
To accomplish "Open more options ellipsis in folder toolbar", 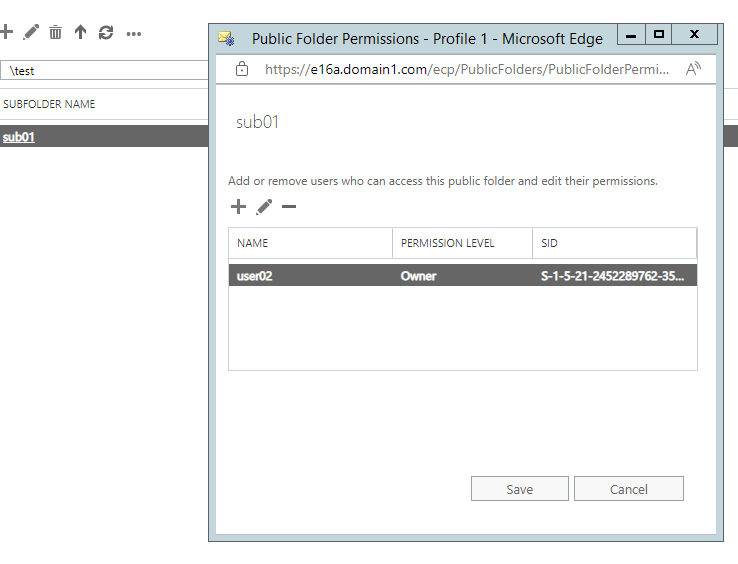I will [134, 34].
